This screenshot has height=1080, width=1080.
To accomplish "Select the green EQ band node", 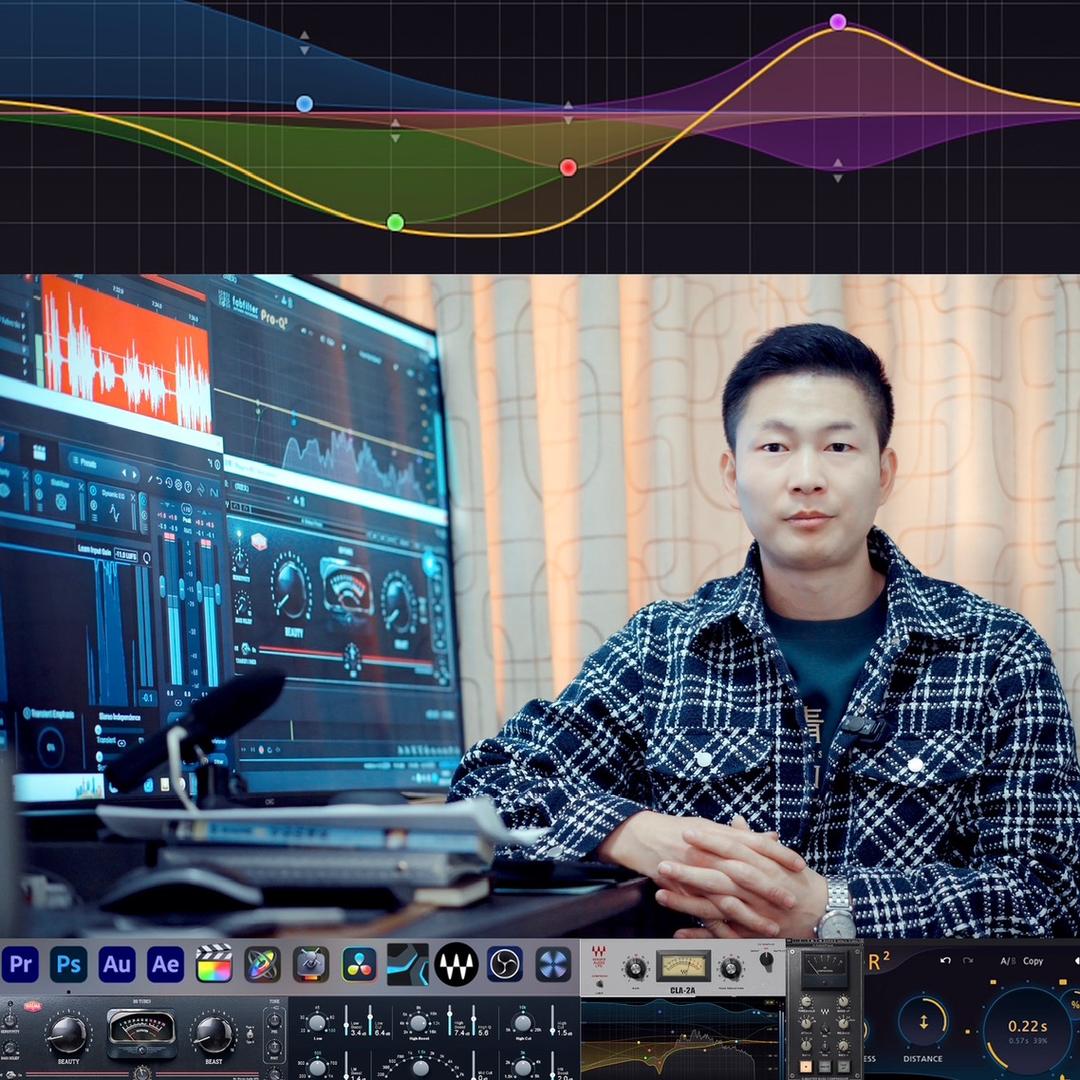I will tap(395, 222).
